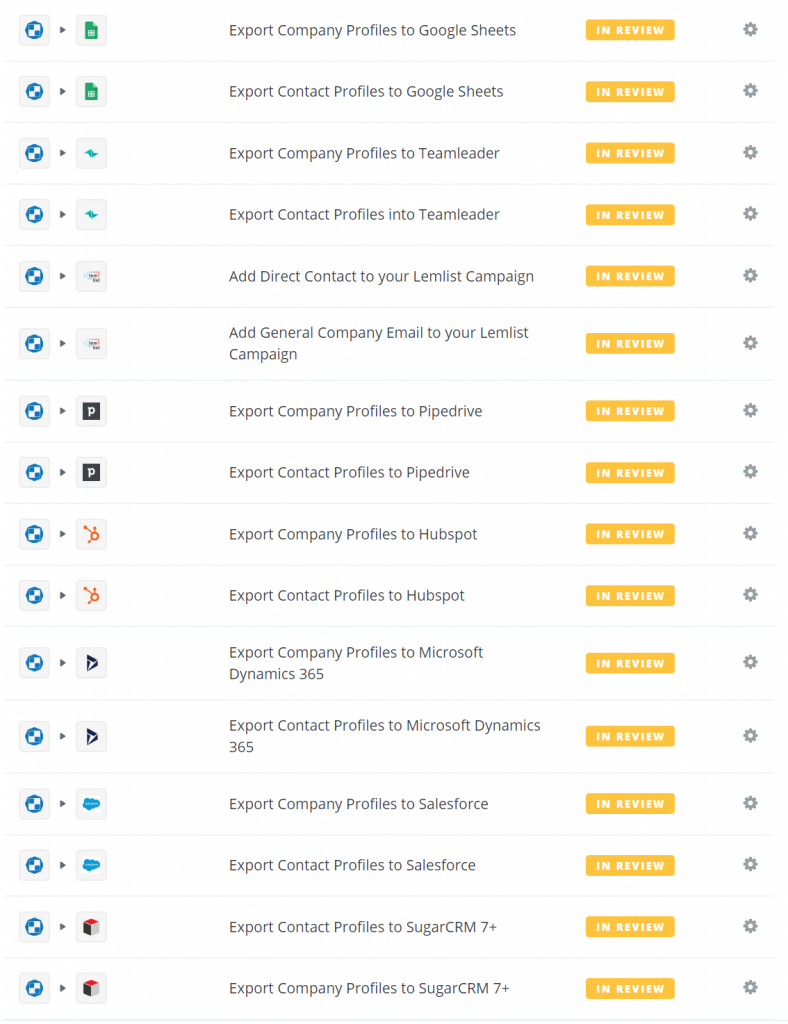Image resolution: width=788 pixels, height=1024 pixels.
Task: Click Microsoft Dynamics icon for Export Contact Profiles
Action: coord(91,736)
